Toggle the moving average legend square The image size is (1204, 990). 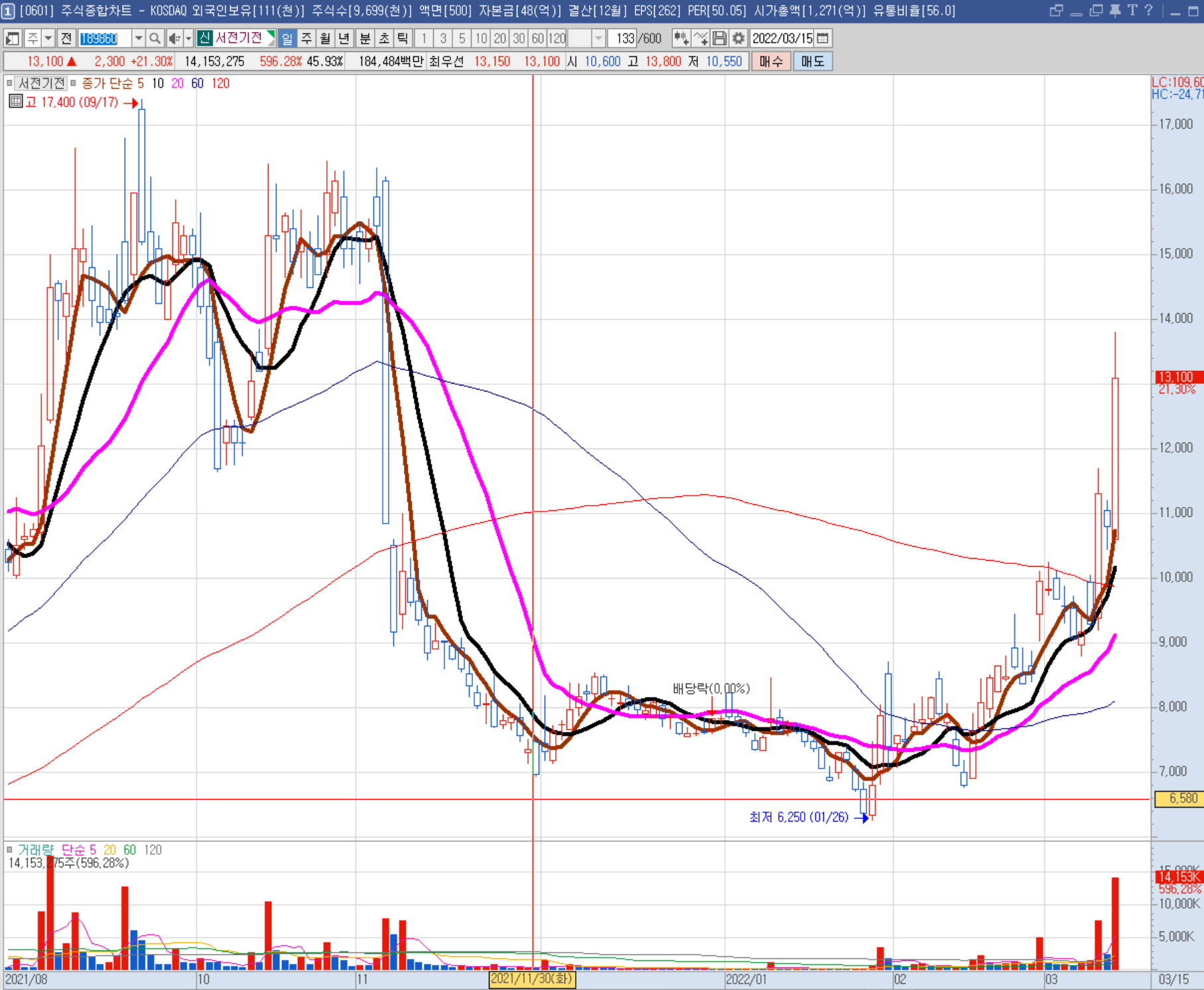(x=74, y=84)
